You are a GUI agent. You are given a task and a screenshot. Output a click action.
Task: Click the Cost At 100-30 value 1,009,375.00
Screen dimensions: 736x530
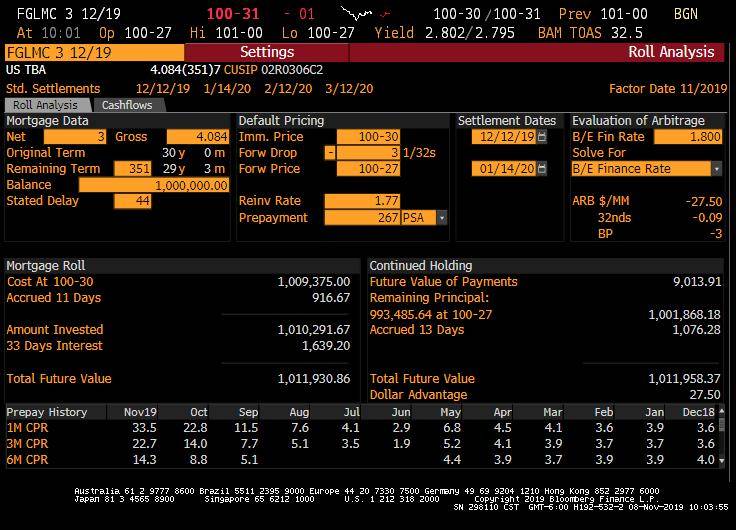(314, 282)
